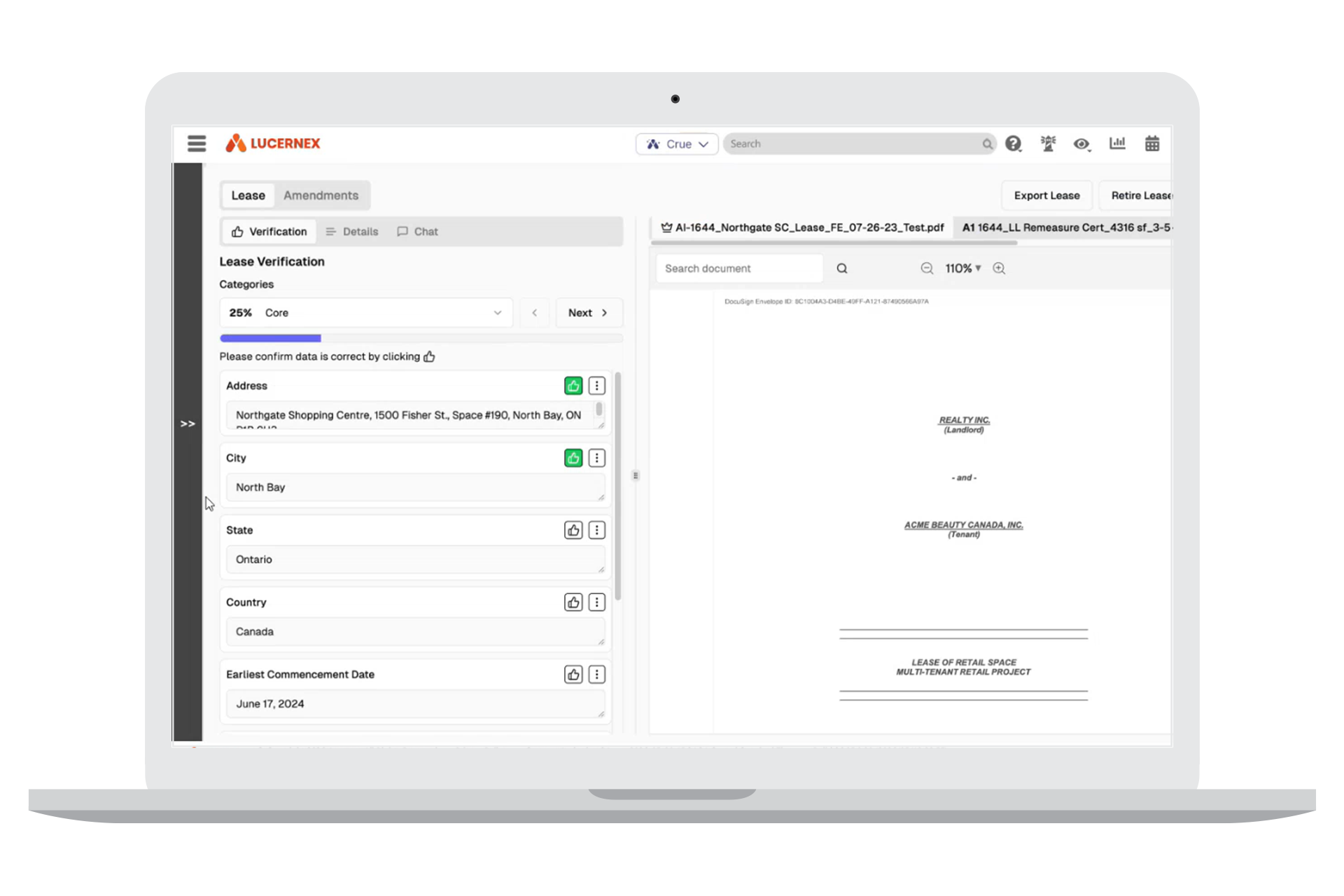
Task: Open the 110% zoom level dropdown
Action: coord(963,268)
